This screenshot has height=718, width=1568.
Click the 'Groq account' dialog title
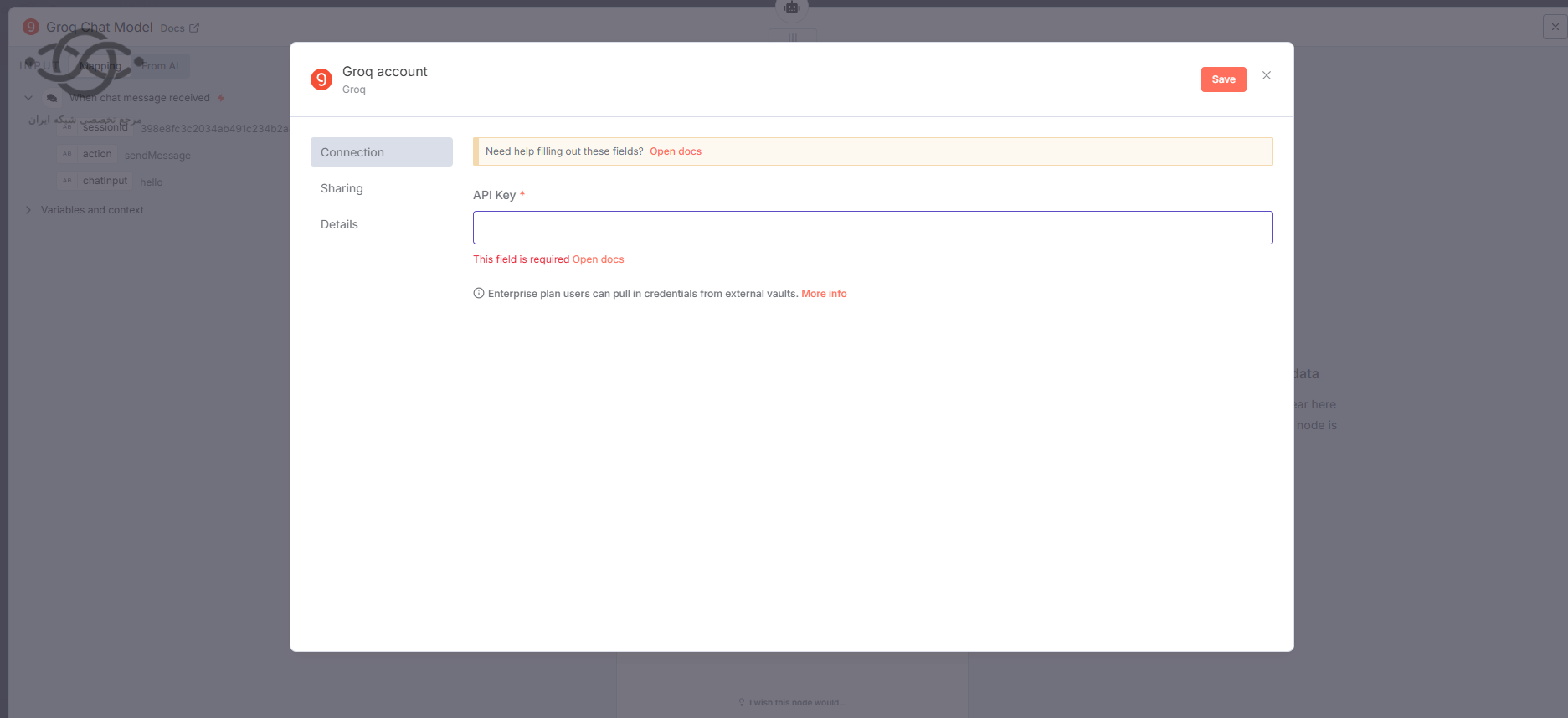coord(385,72)
